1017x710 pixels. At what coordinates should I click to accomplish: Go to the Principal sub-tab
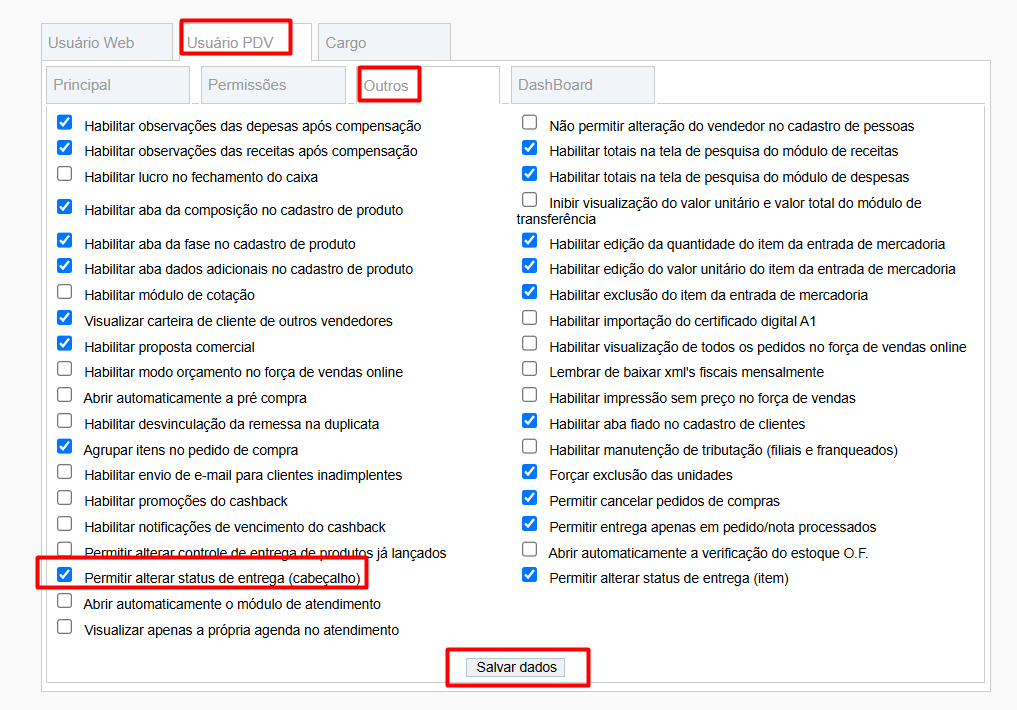pos(118,85)
